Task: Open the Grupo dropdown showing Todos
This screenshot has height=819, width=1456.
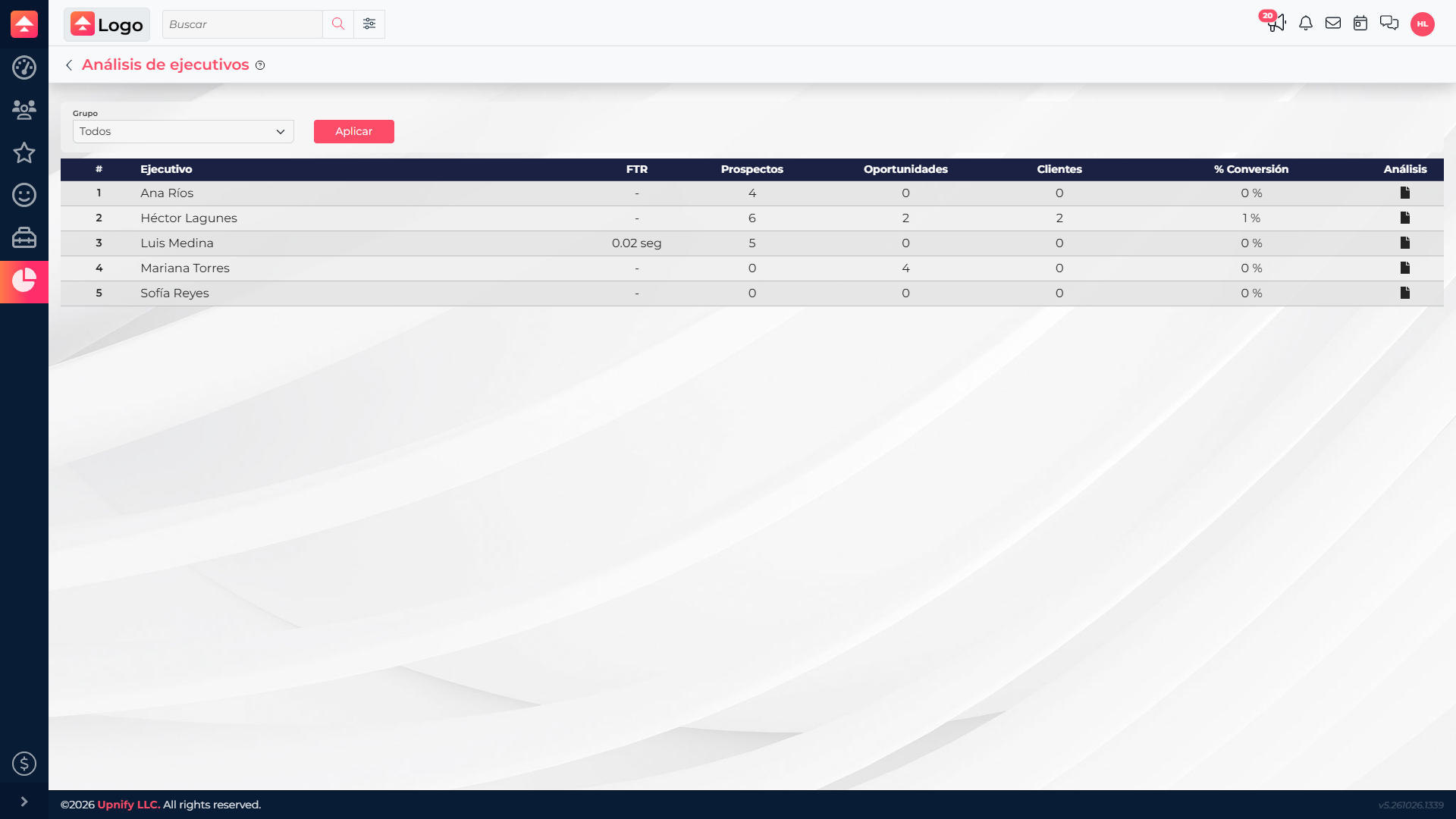Action: (184, 131)
